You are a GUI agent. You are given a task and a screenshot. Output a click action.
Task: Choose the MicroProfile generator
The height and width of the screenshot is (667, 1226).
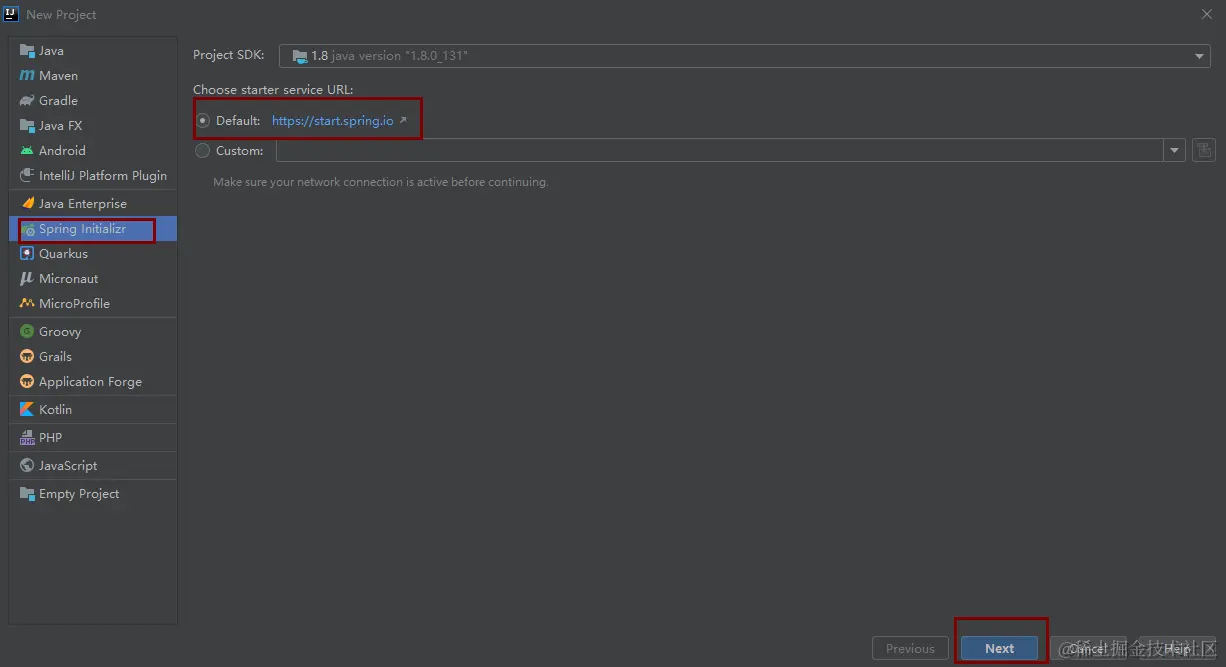point(93,303)
